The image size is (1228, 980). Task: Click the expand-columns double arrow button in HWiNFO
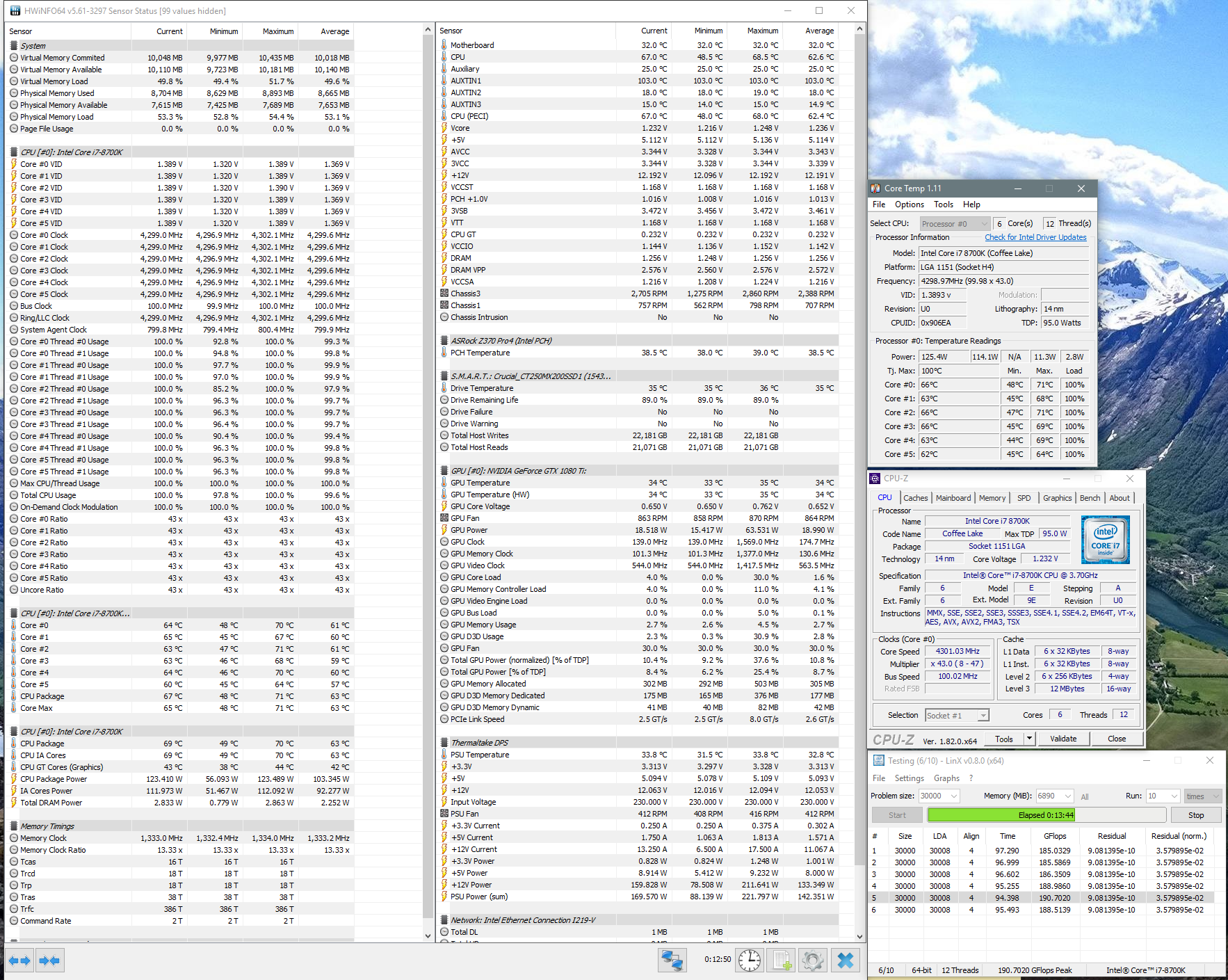(x=19, y=961)
